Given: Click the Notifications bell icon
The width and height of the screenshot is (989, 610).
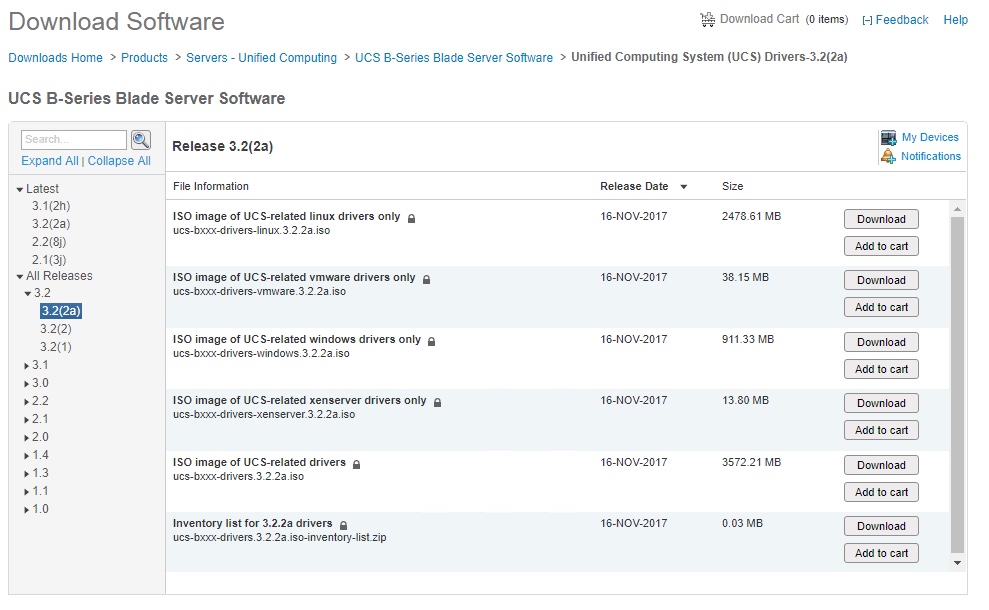Looking at the screenshot, I should pos(888,157).
